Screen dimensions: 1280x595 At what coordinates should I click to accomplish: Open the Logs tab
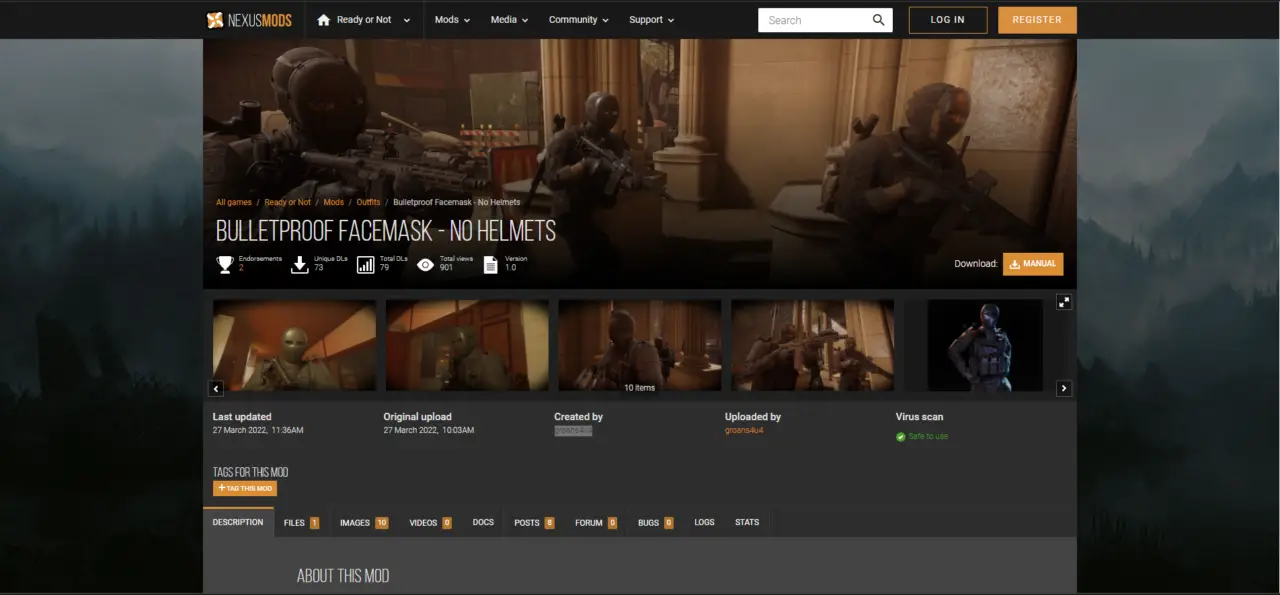point(704,522)
